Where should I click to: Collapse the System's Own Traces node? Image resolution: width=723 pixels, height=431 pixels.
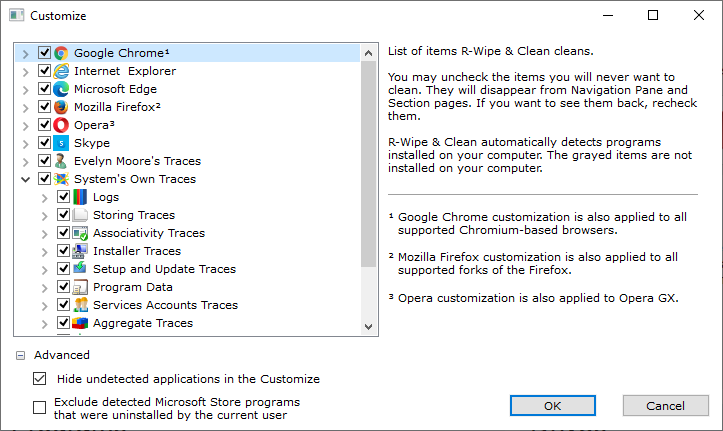(x=26, y=179)
